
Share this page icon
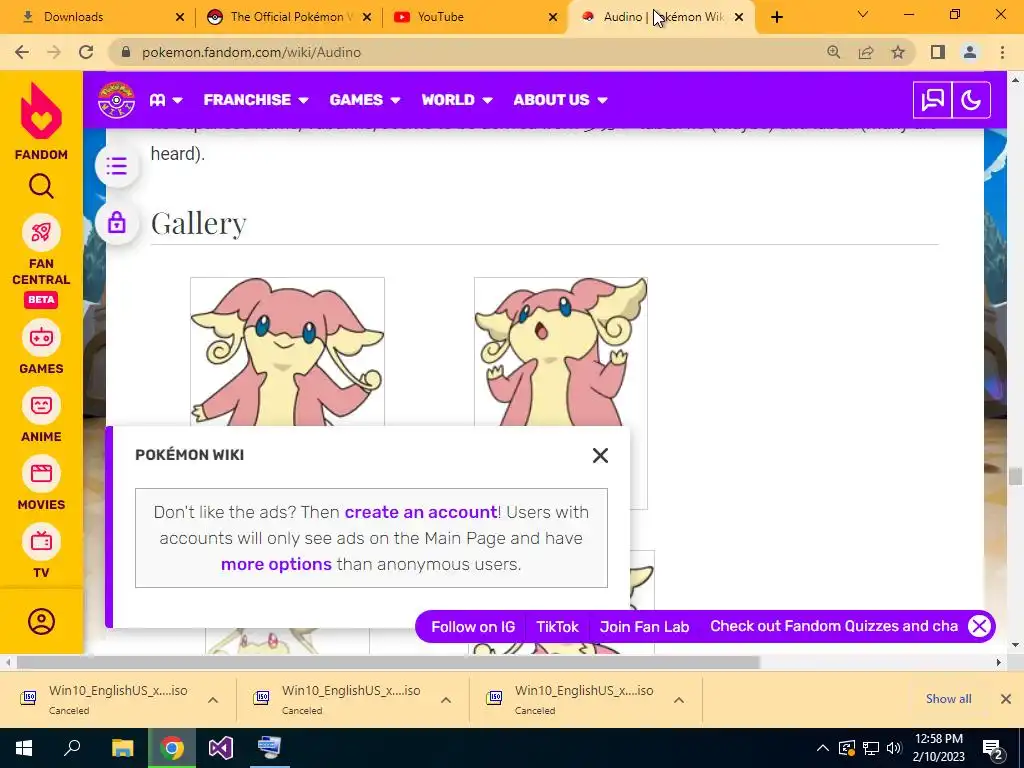[x=866, y=52]
